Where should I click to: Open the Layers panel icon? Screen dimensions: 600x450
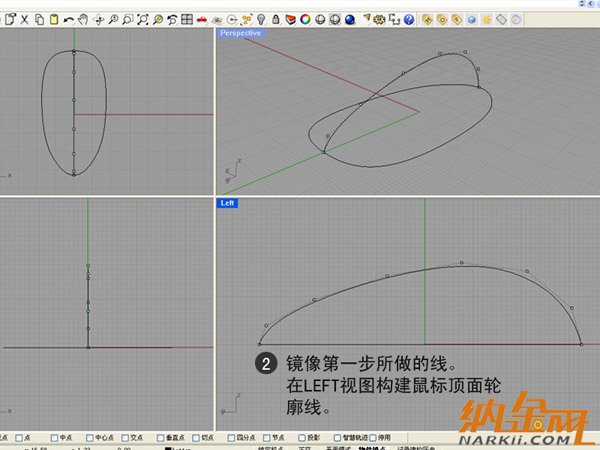pos(290,19)
